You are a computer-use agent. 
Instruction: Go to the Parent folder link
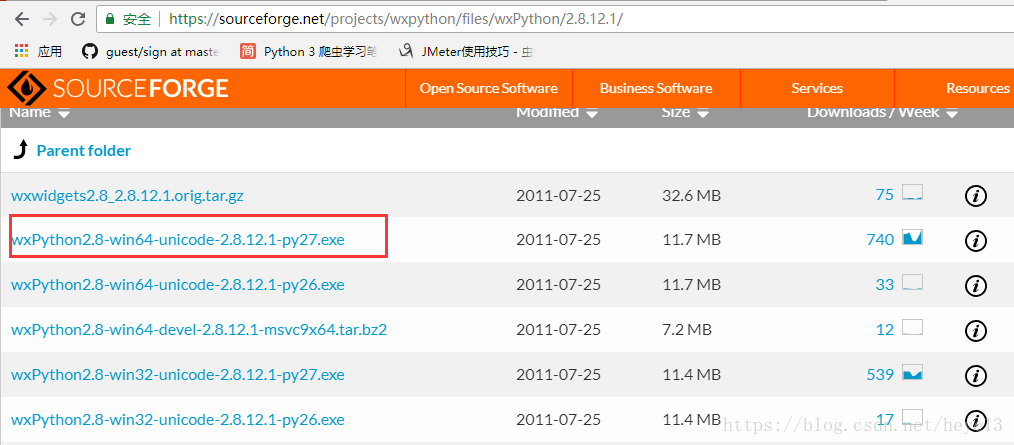pyautogui.click(x=83, y=151)
